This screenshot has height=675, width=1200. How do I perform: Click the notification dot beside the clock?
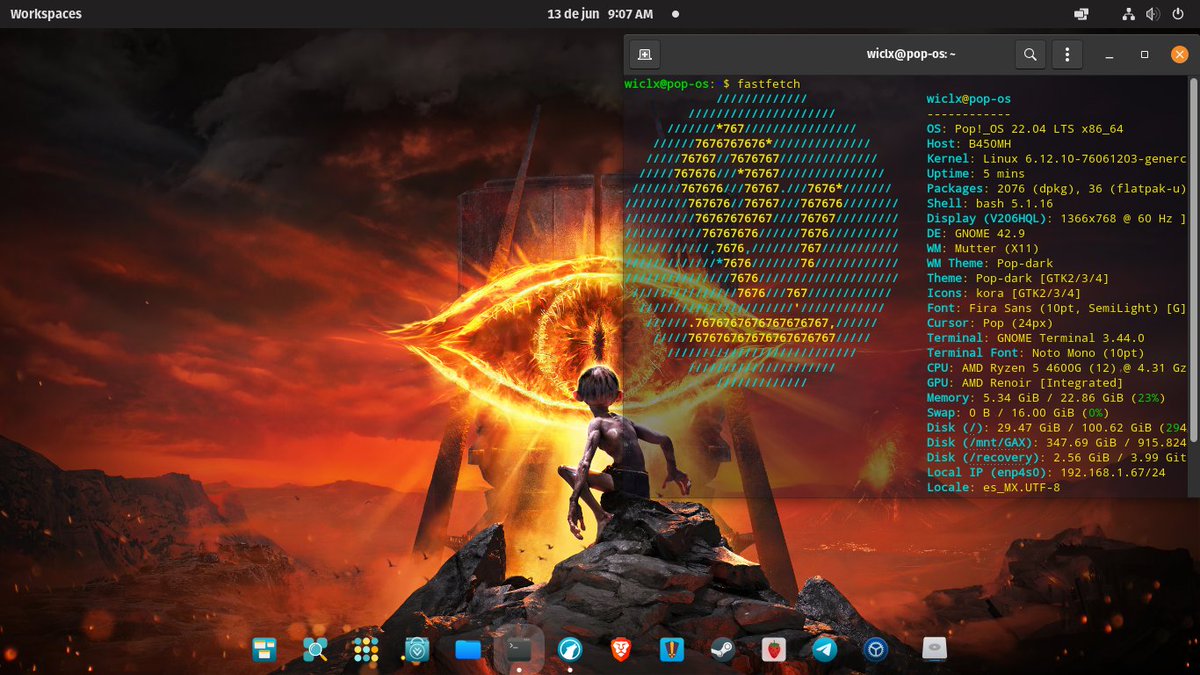tap(675, 14)
